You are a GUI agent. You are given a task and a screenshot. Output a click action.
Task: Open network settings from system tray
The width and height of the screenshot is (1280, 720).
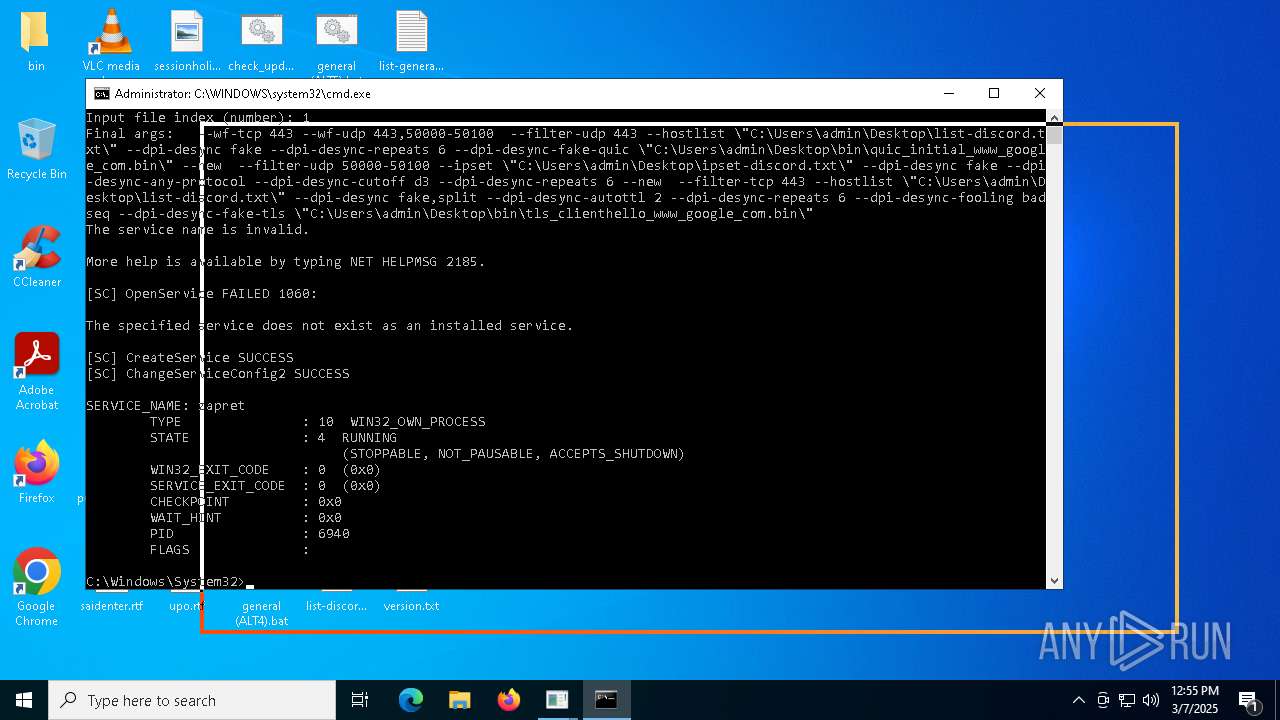[x=1127, y=700]
